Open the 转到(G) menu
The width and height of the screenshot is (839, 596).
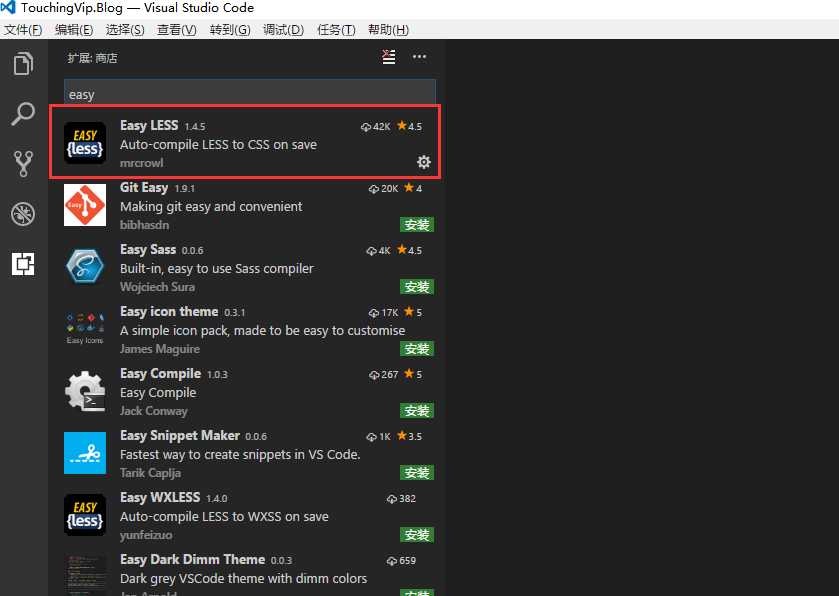[x=230, y=30]
